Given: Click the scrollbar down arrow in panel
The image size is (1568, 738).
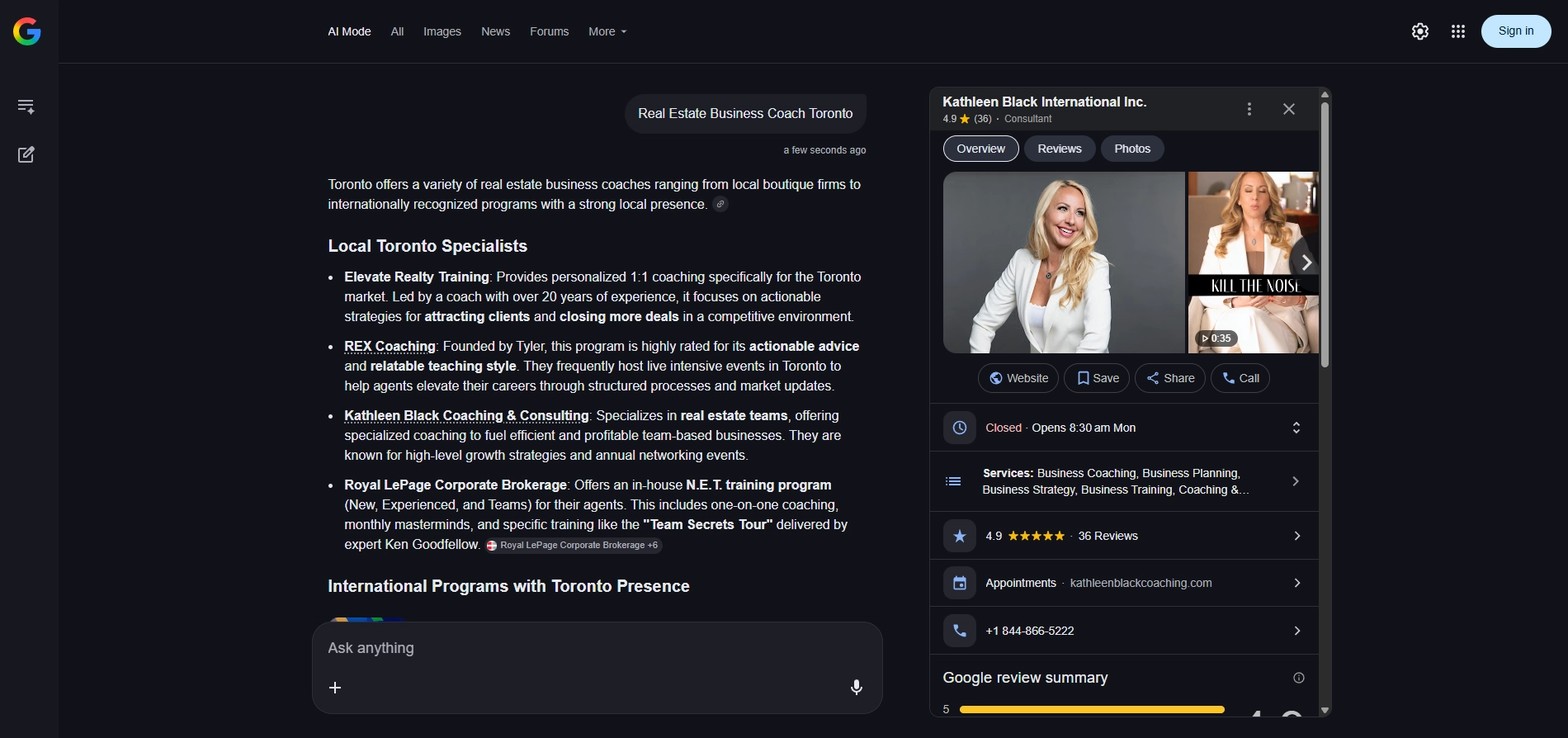Looking at the screenshot, I should coord(1325,710).
